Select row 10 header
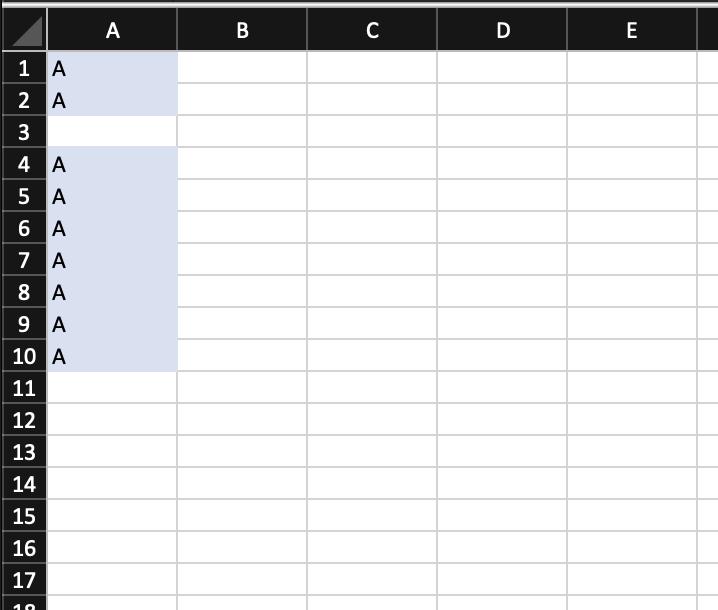 (x=24, y=356)
